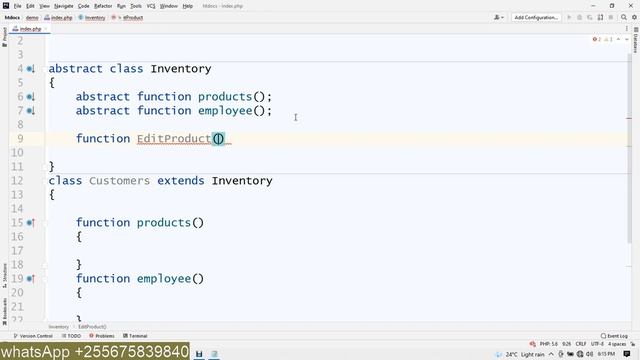Viewport: 640px width, 360px height.
Task: Open the Terminal tool window
Action: [x=135, y=336]
